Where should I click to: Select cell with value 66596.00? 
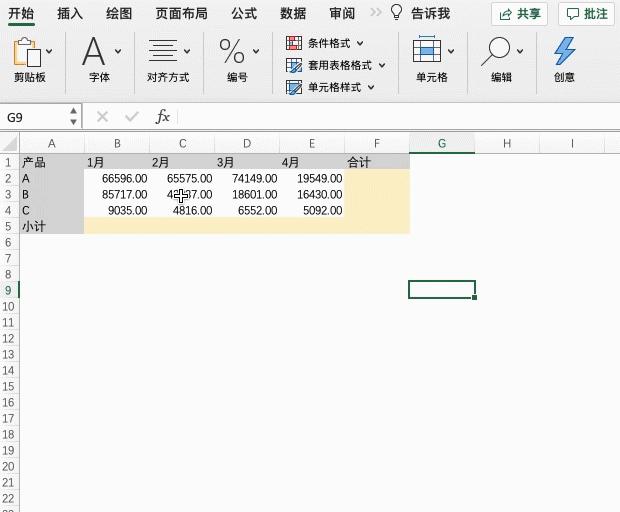click(x=117, y=178)
